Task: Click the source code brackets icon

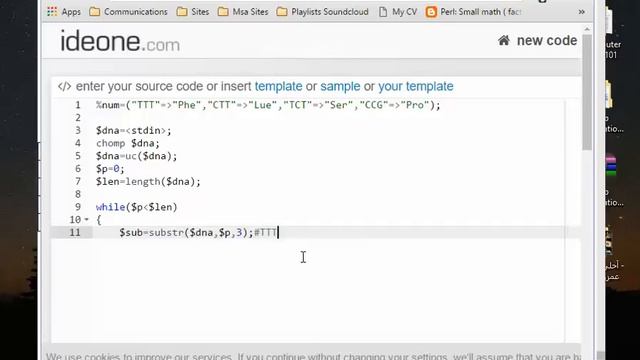Action: tap(64, 87)
